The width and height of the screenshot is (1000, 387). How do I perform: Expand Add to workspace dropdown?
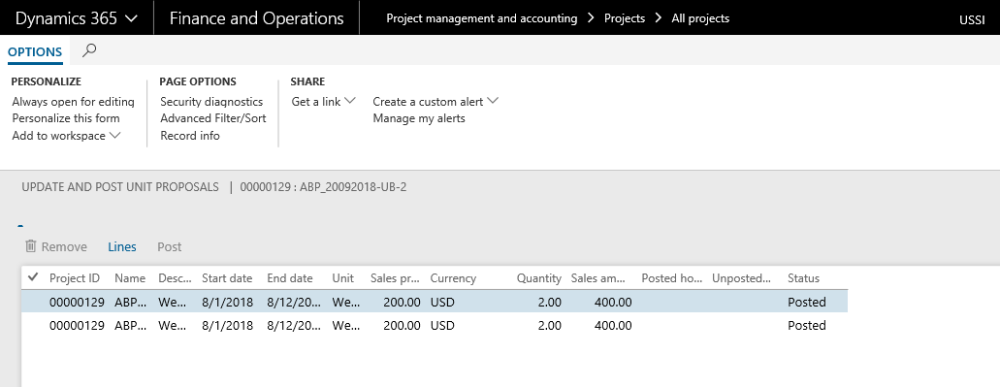point(115,135)
